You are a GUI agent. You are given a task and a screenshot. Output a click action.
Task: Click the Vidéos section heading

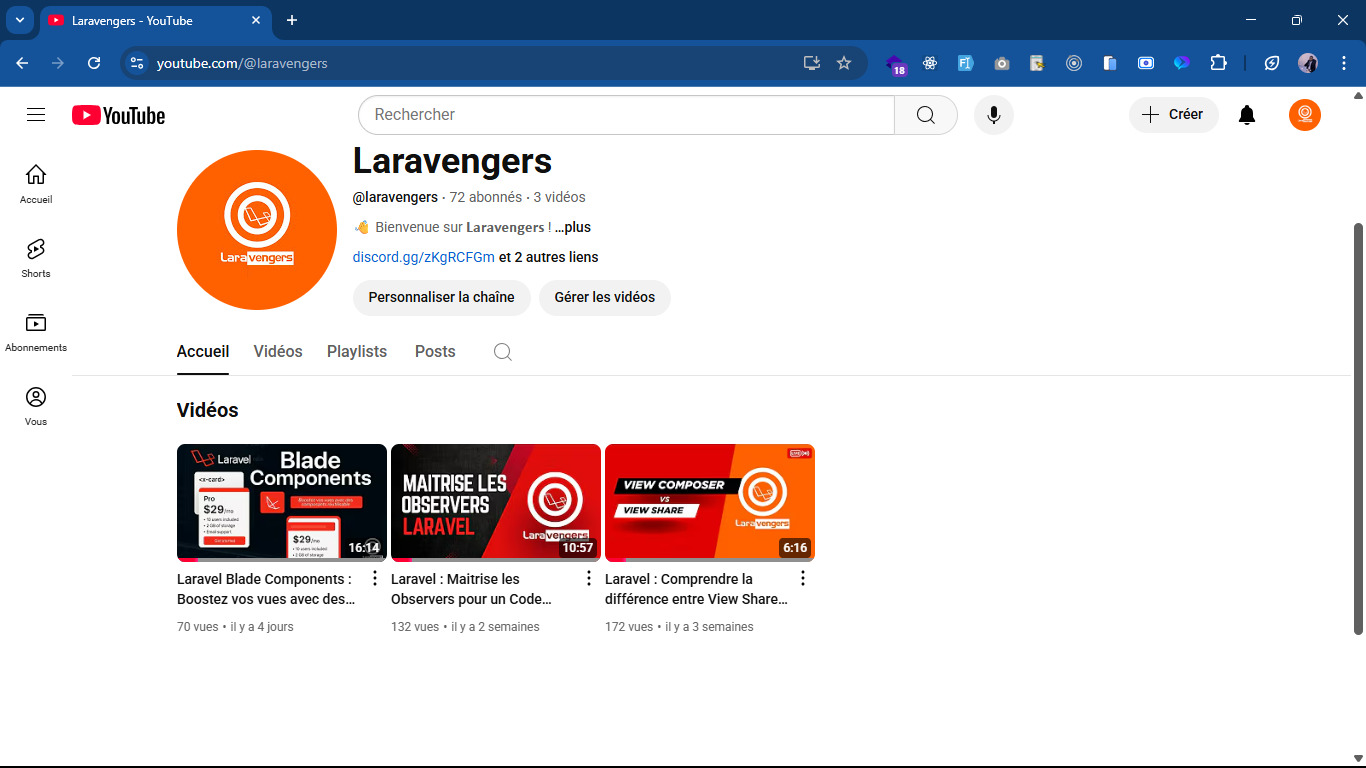point(208,410)
